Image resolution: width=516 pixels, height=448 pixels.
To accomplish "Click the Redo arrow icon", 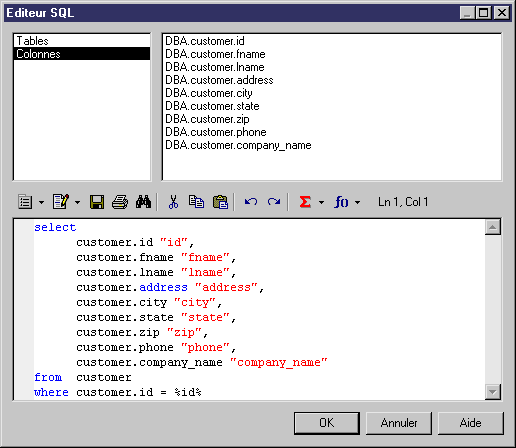I will click(274, 202).
